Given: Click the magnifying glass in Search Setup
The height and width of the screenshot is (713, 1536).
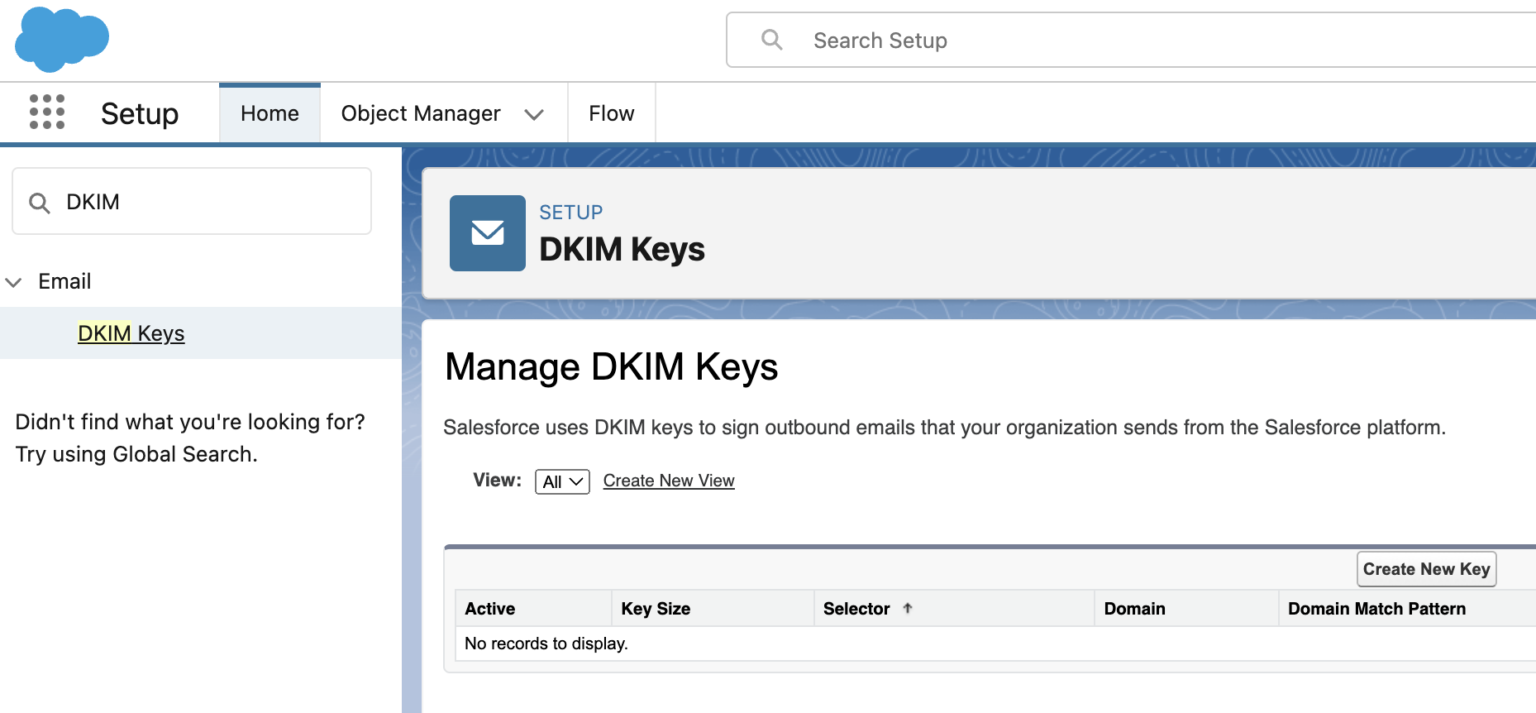Looking at the screenshot, I should point(772,39).
